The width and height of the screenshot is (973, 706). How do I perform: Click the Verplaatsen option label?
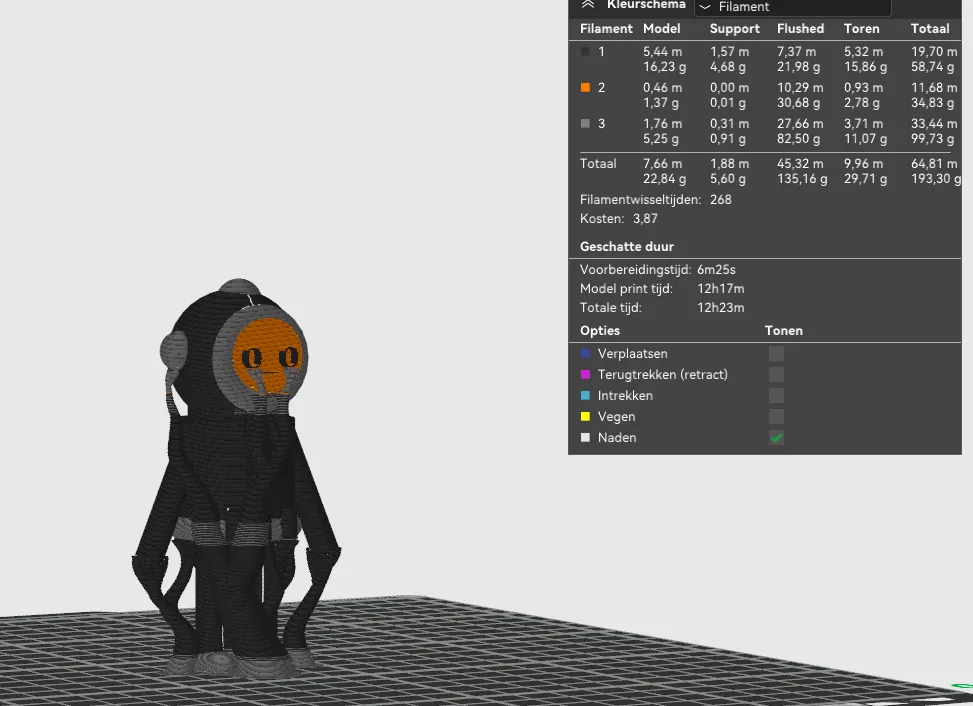(632, 354)
